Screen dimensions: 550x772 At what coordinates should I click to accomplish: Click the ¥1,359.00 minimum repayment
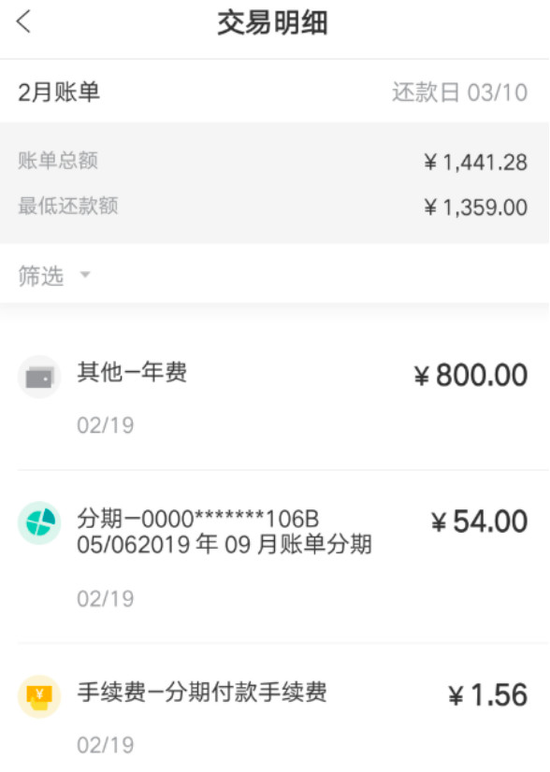click(x=476, y=207)
